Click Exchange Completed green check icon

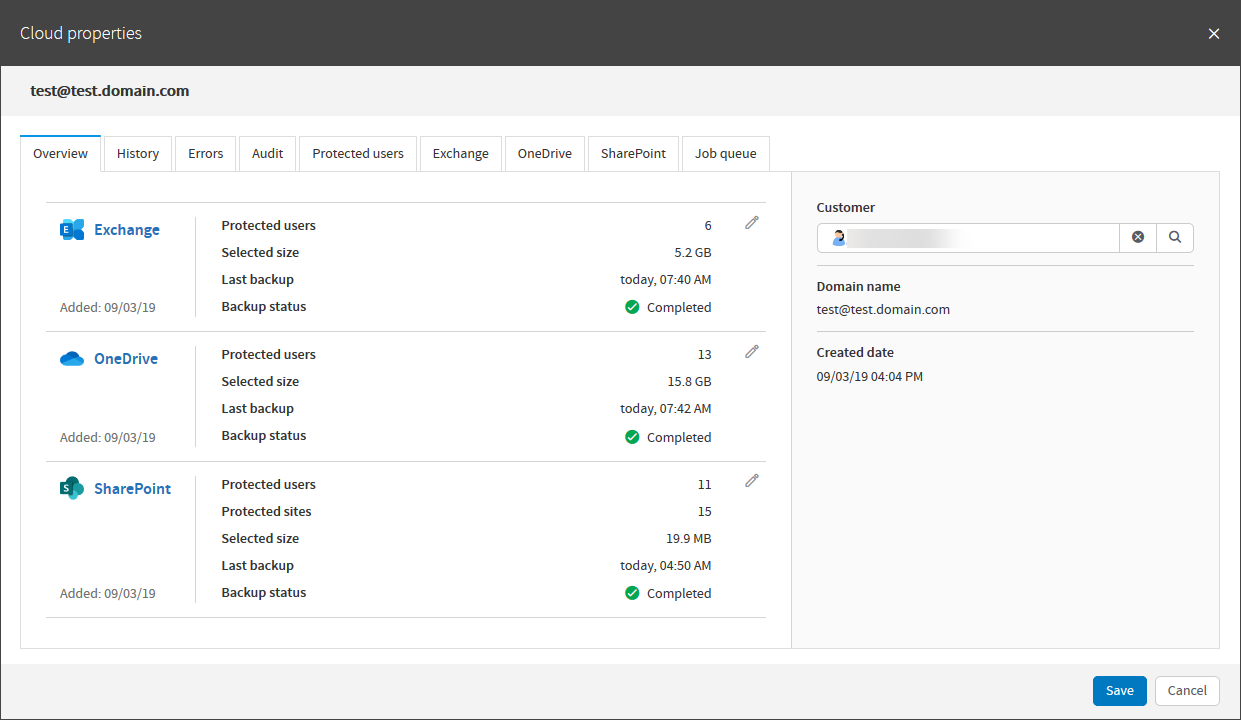click(632, 307)
